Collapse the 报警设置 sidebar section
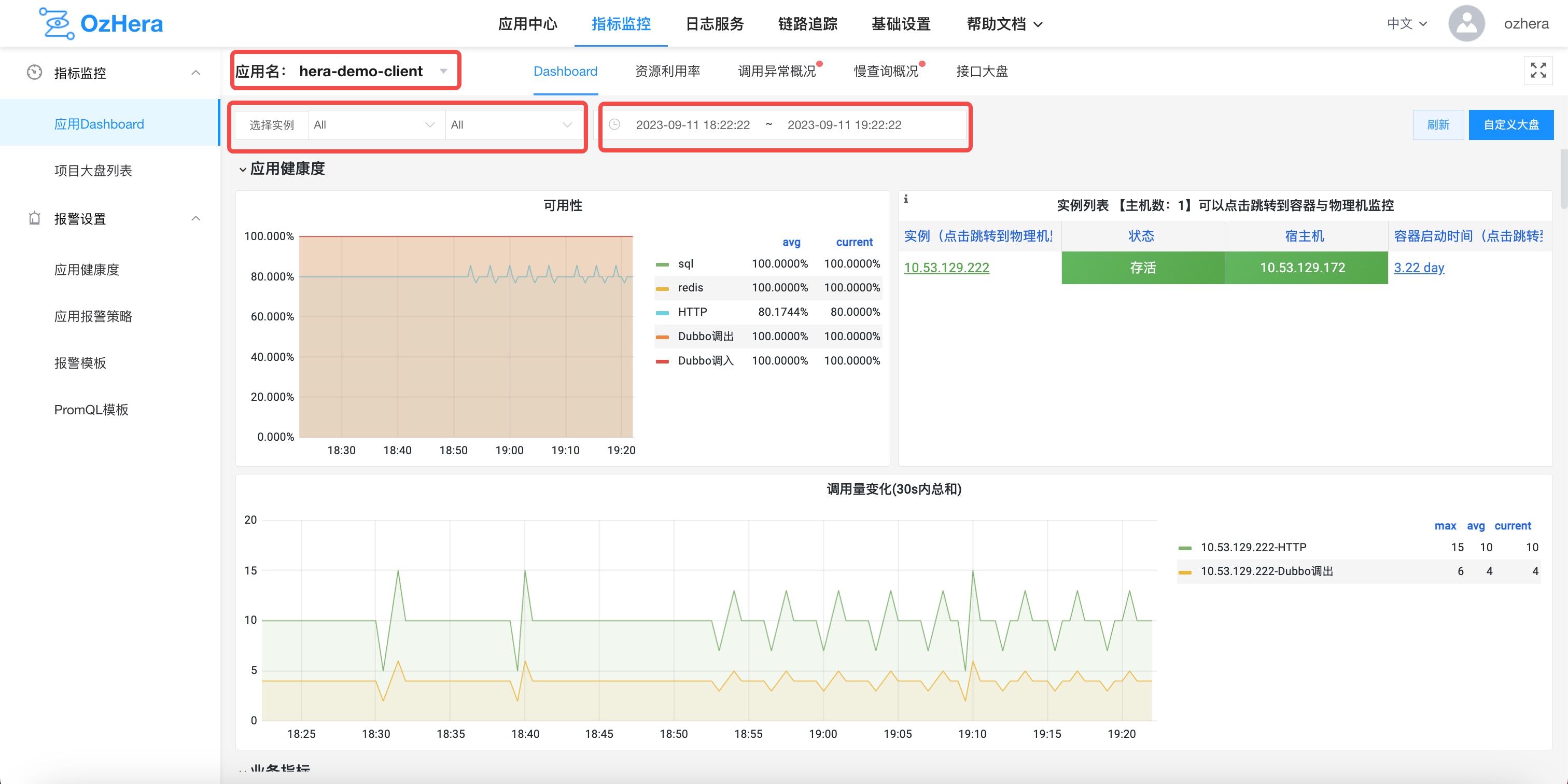The height and width of the screenshot is (784, 1568). coord(195,218)
